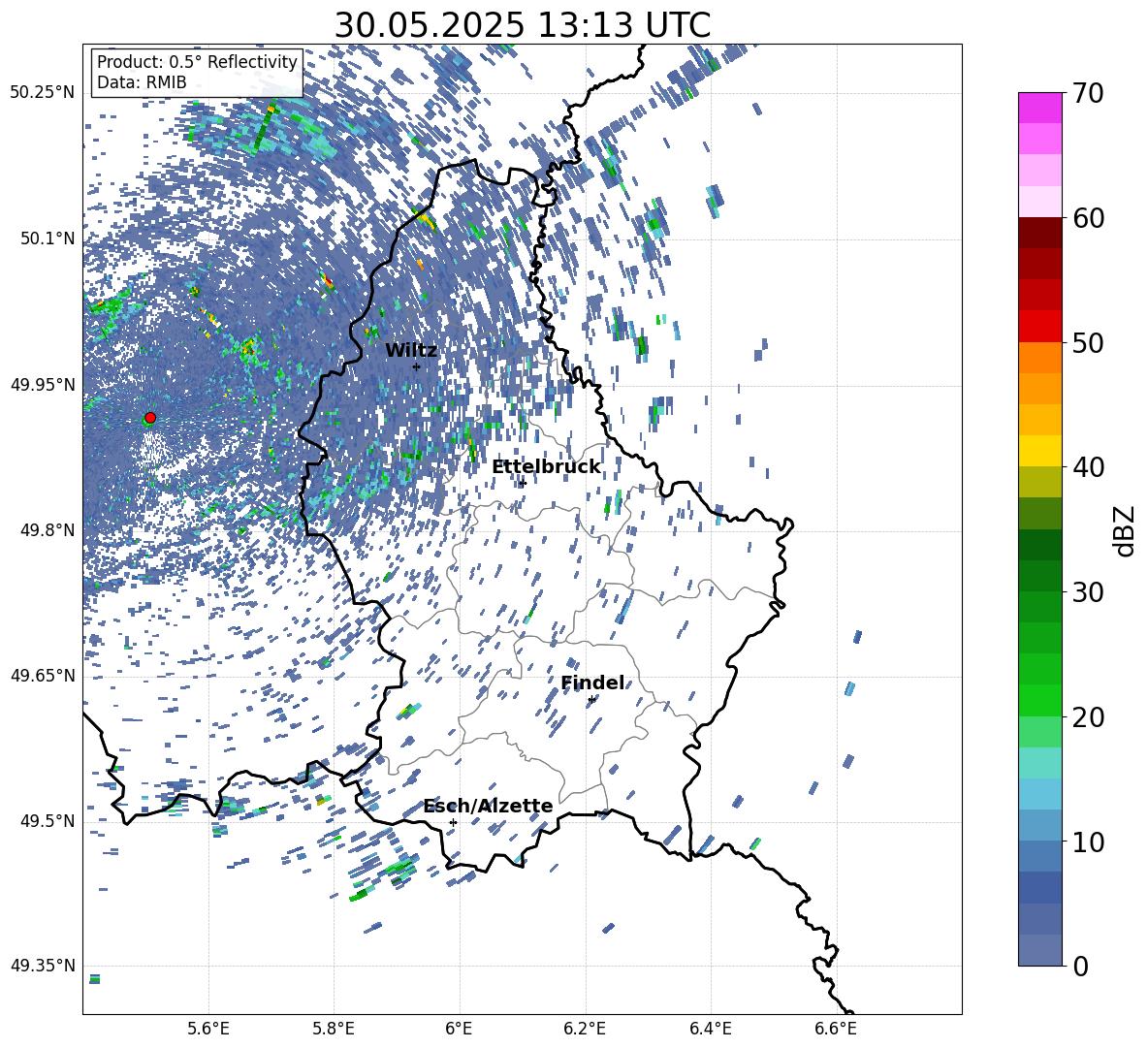
Task: Click the Data: RMIB text
Action: [142, 82]
